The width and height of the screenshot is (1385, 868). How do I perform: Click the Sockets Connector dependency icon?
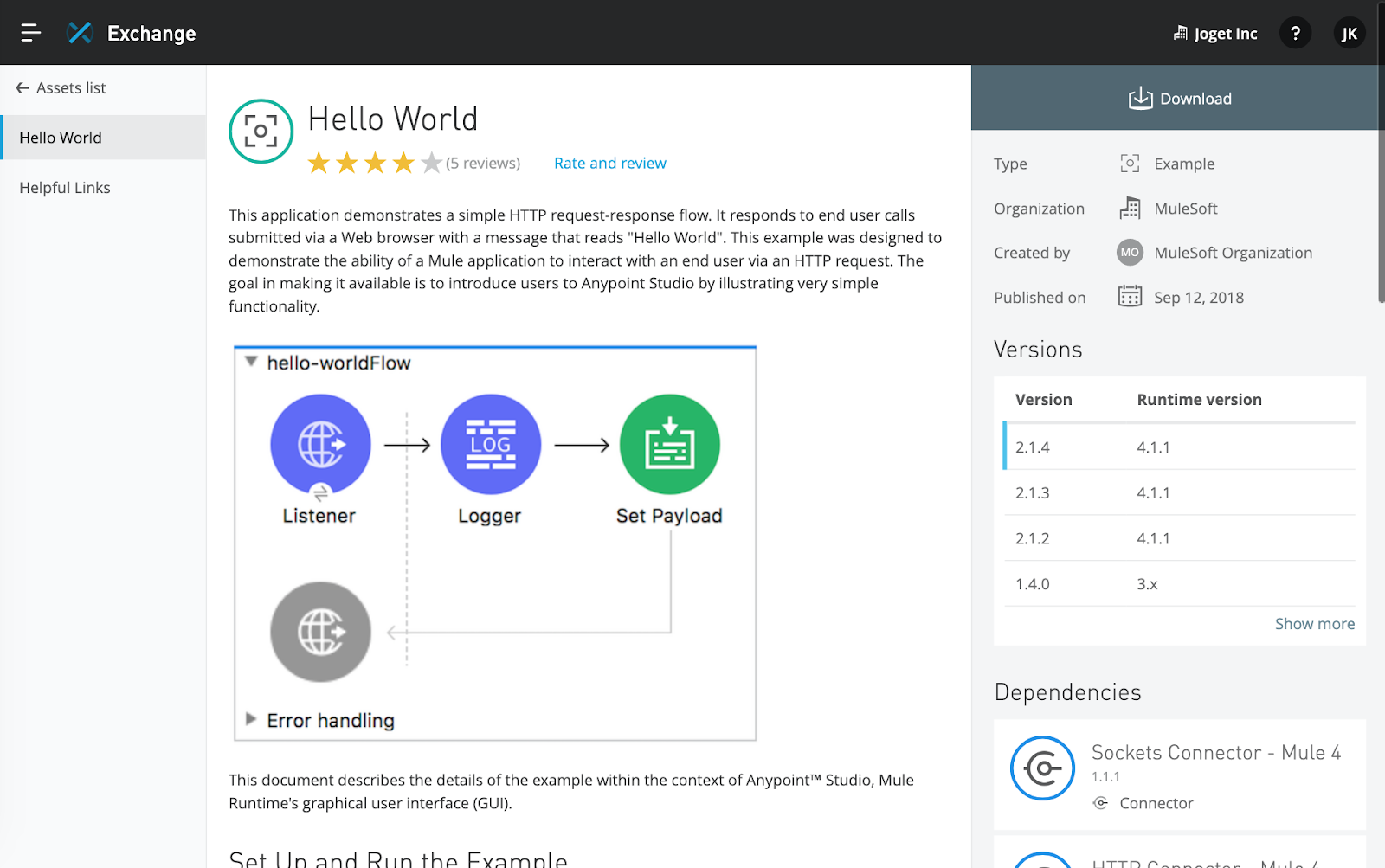1043,768
